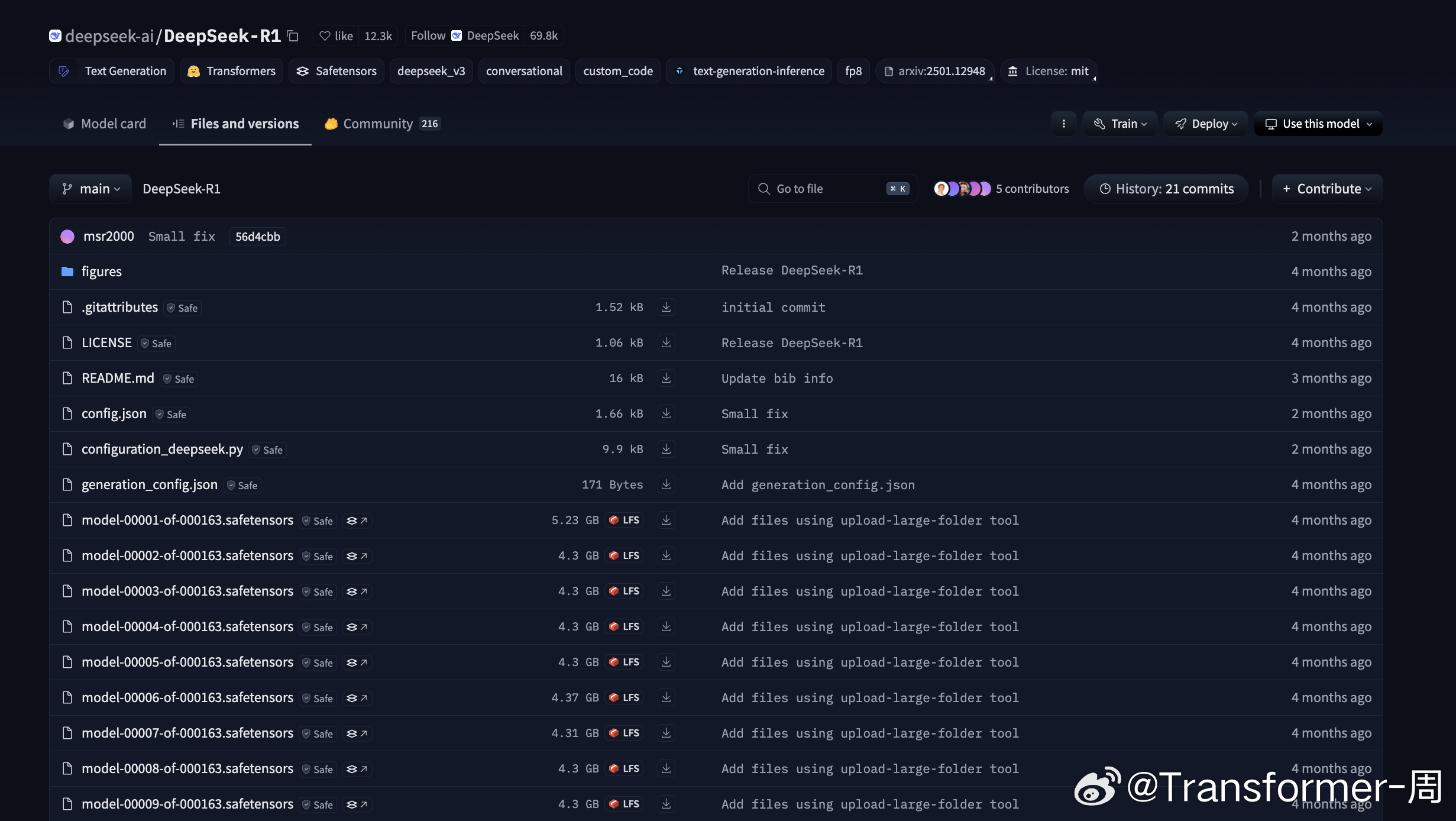
Task: Download generation_config.json
Action: 666,484
